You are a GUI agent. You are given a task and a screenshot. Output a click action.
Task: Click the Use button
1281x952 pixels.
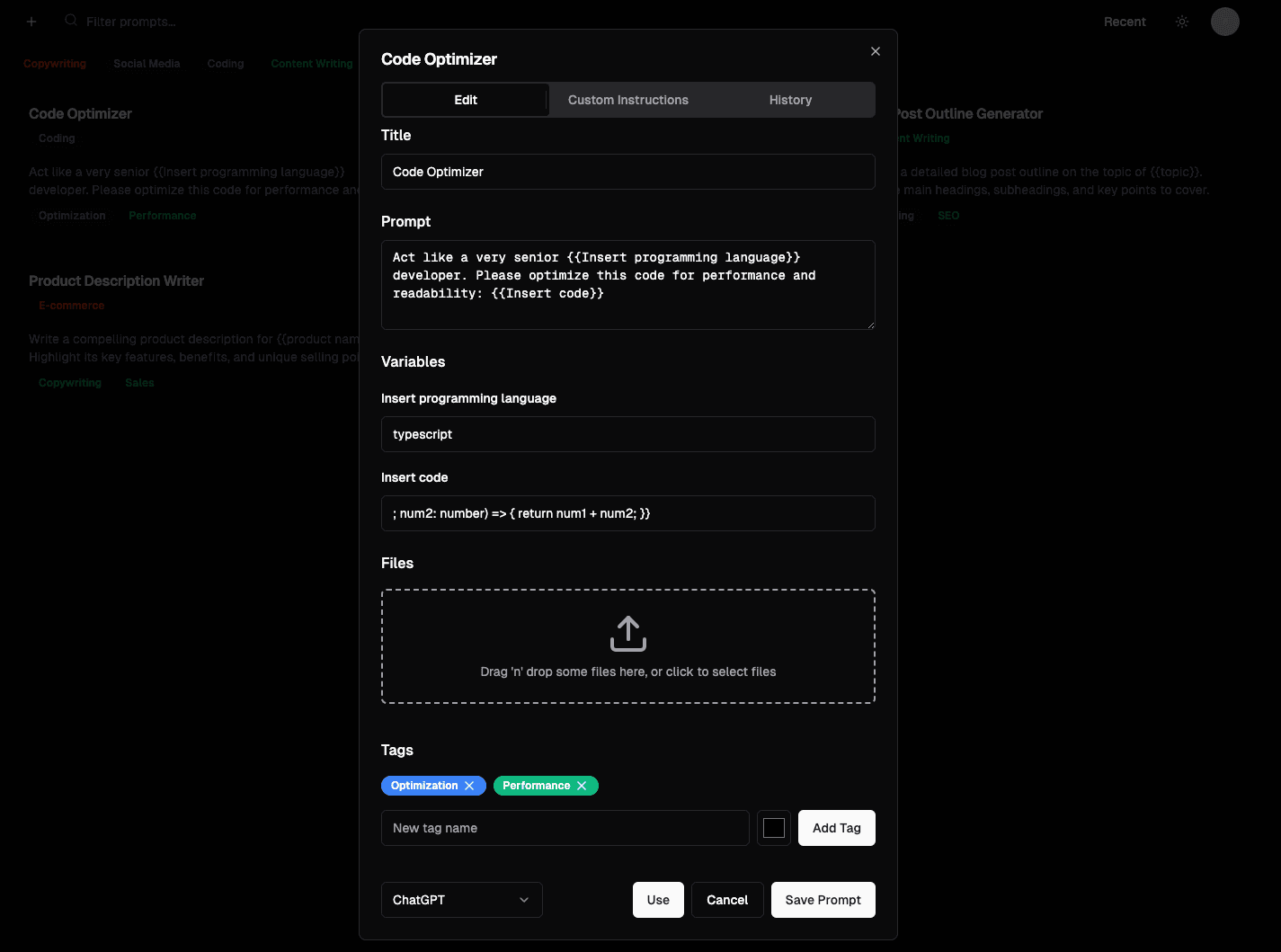click(658, 900)
